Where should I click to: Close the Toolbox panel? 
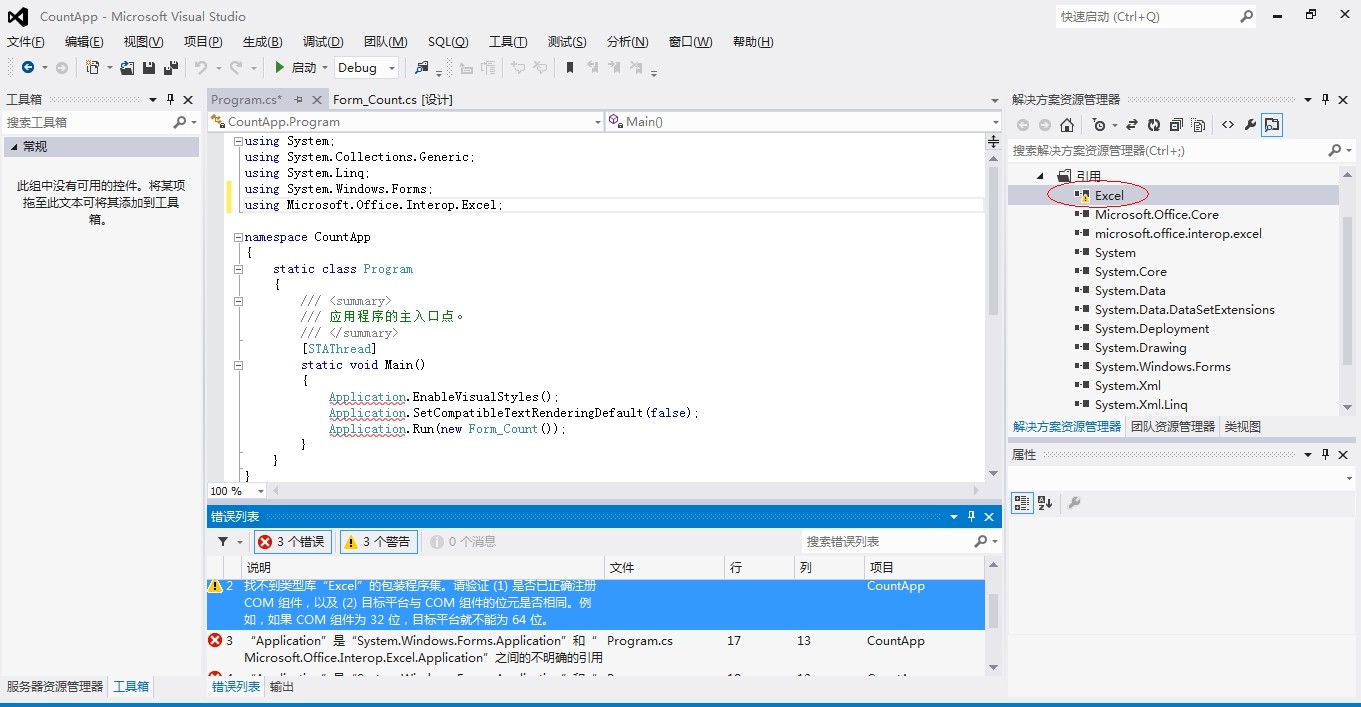pos(188,99)
